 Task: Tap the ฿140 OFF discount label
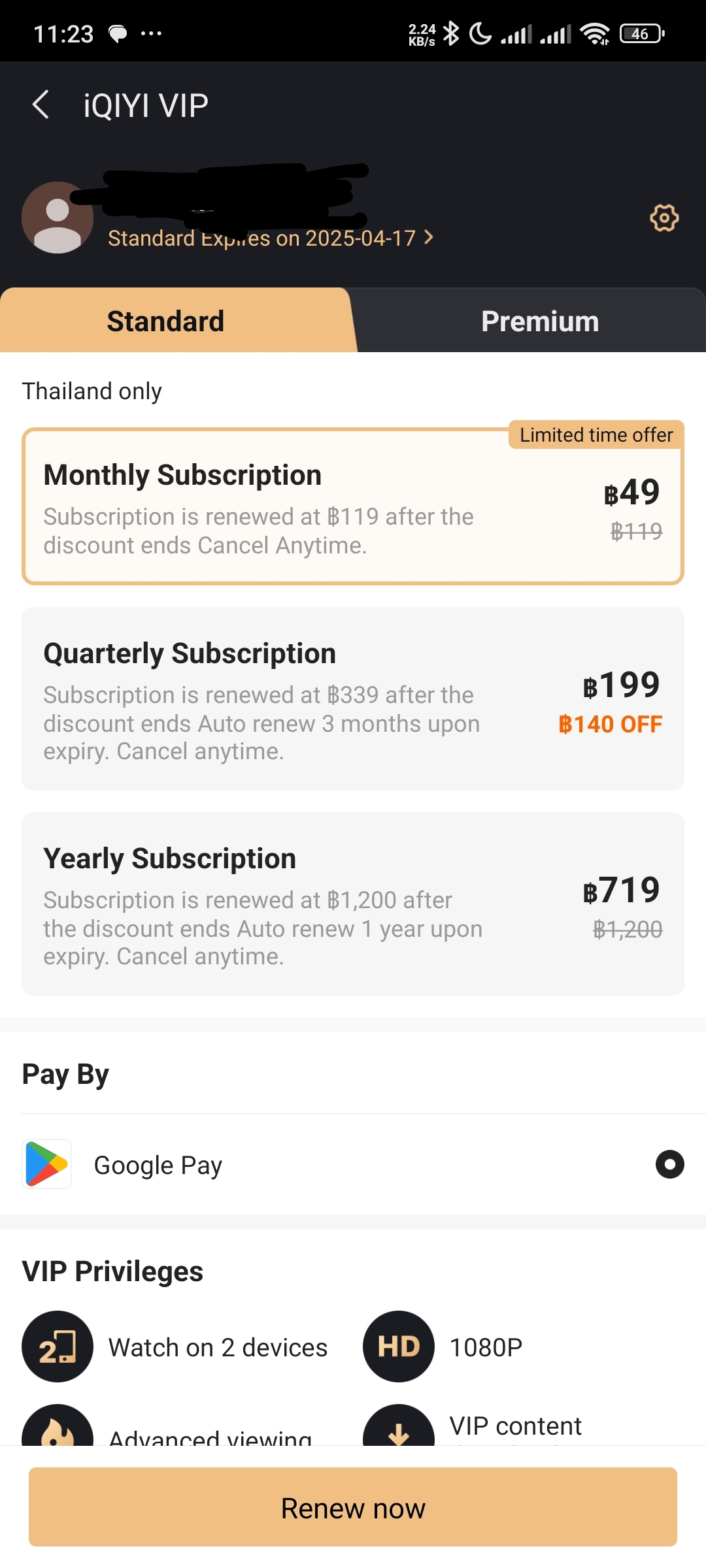click(610, 724)
